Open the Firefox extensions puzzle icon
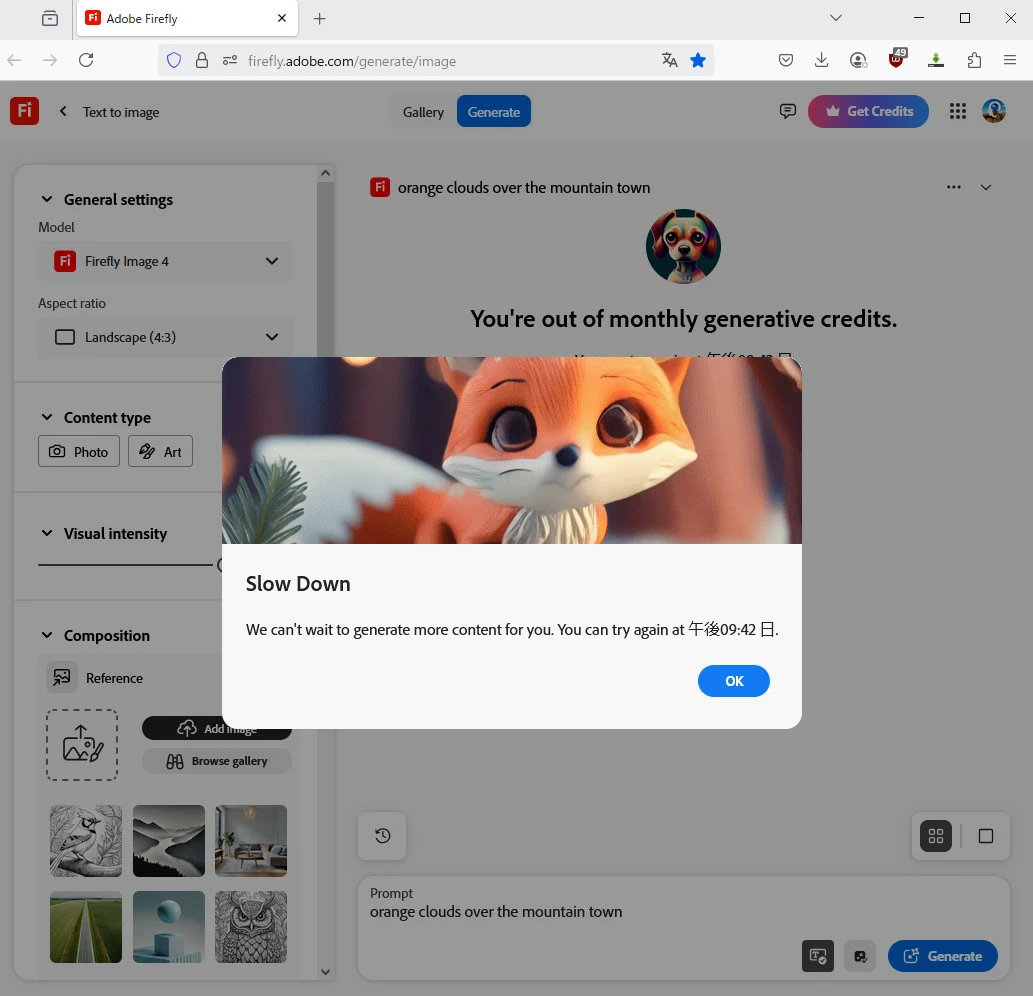The width and height of the screenshot is (1033, 996). pyautogui.click(x=974, y=61)
